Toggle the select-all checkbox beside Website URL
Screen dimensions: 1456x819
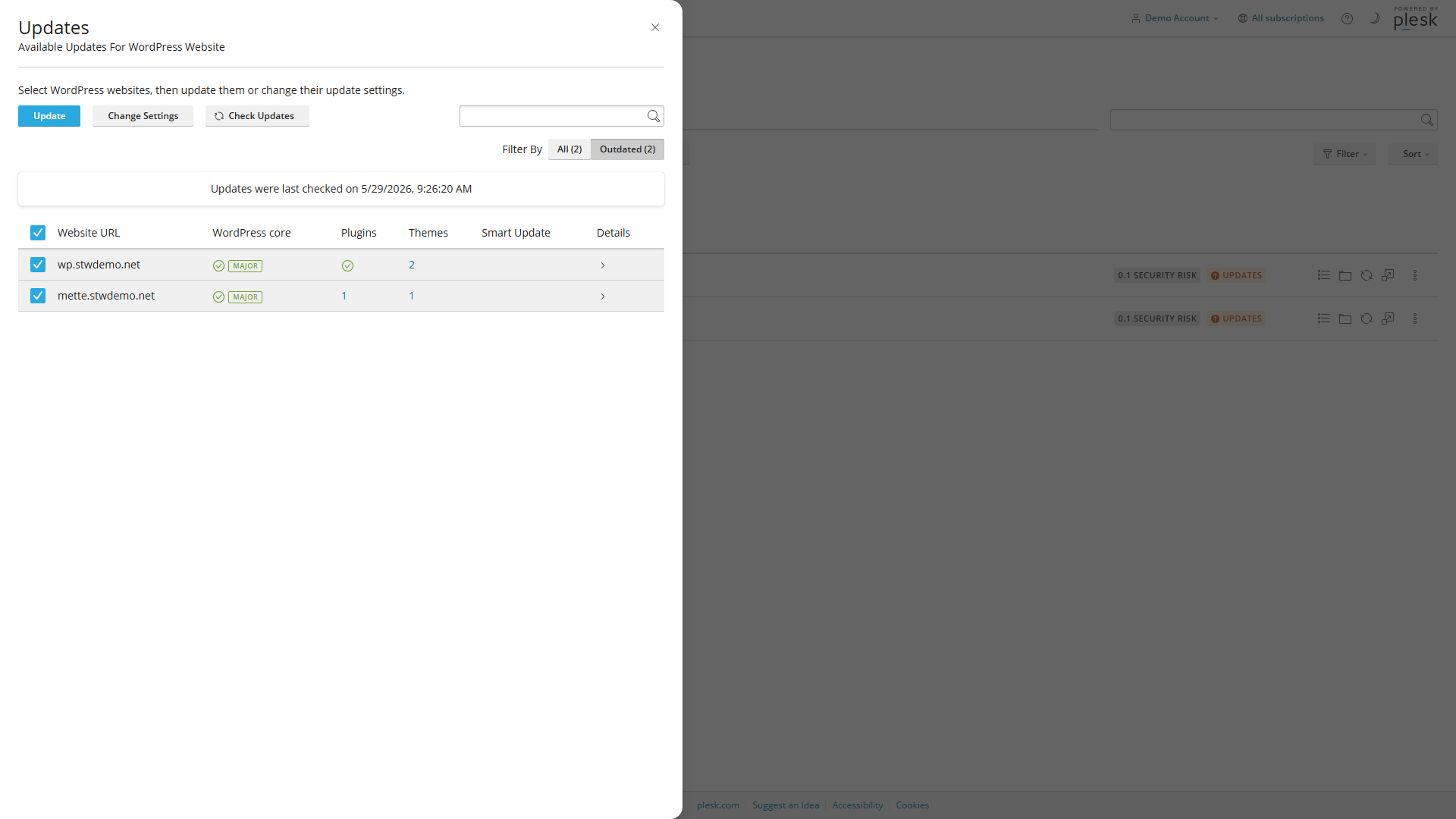tap(38, 233)
